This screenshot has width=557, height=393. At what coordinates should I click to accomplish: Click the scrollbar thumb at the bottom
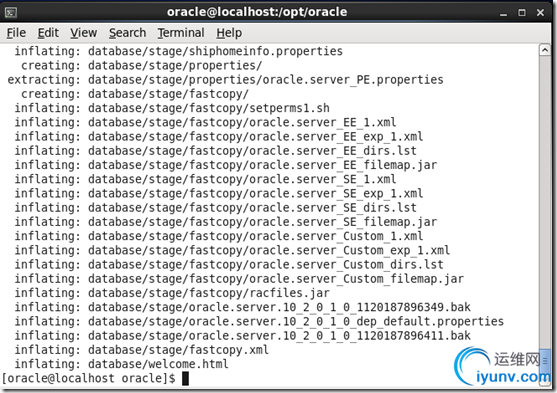tap(545, 362)
